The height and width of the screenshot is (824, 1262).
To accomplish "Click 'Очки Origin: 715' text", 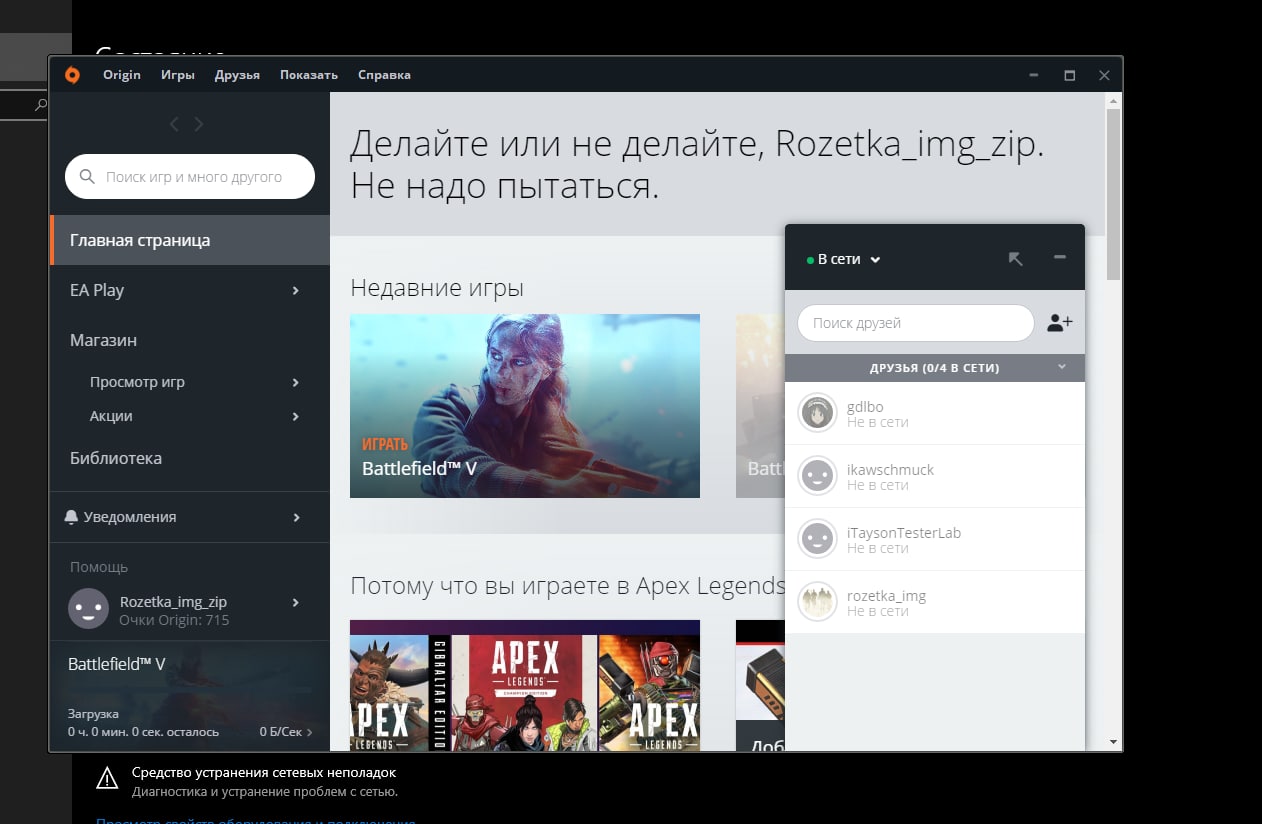I will 174,620.
